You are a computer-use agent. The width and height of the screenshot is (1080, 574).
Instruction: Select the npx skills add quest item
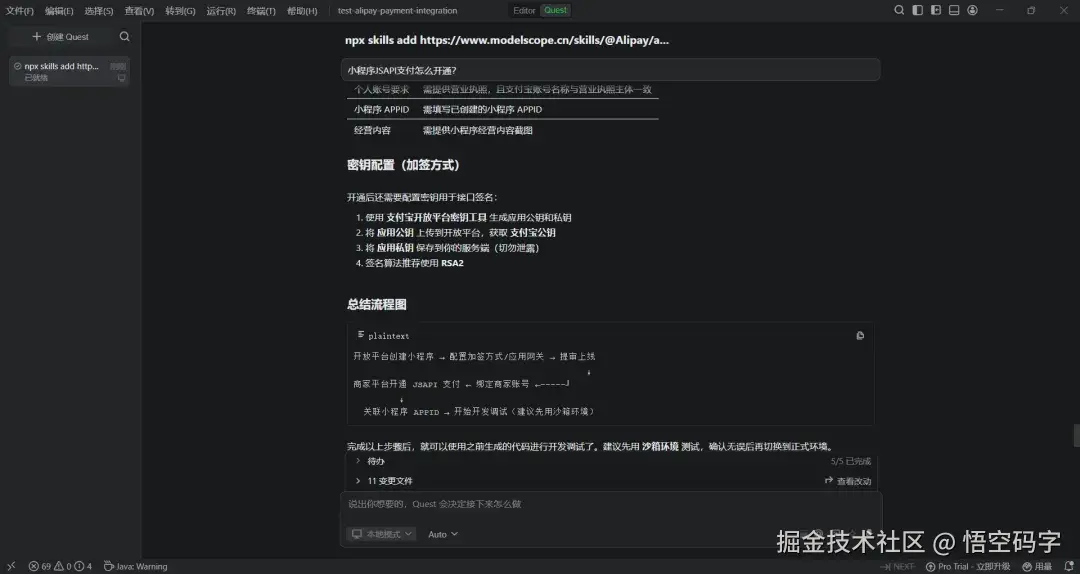tap(69, 71)
